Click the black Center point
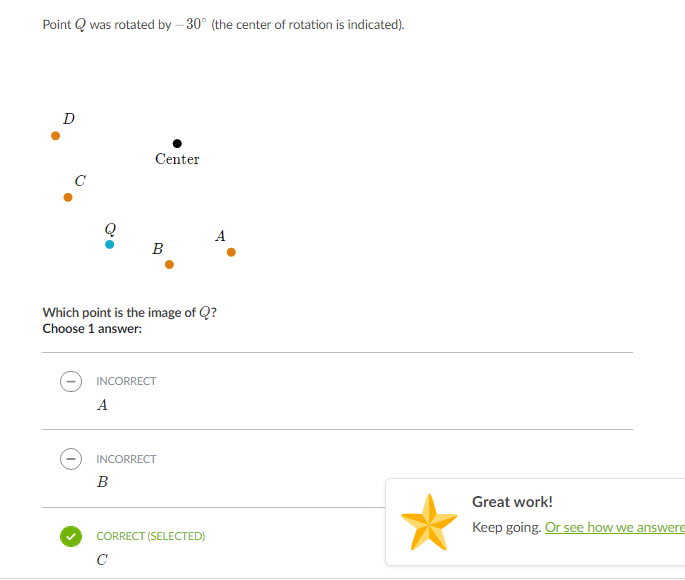Viewport: 685px width, 580px height. click(x=177, y=144)
